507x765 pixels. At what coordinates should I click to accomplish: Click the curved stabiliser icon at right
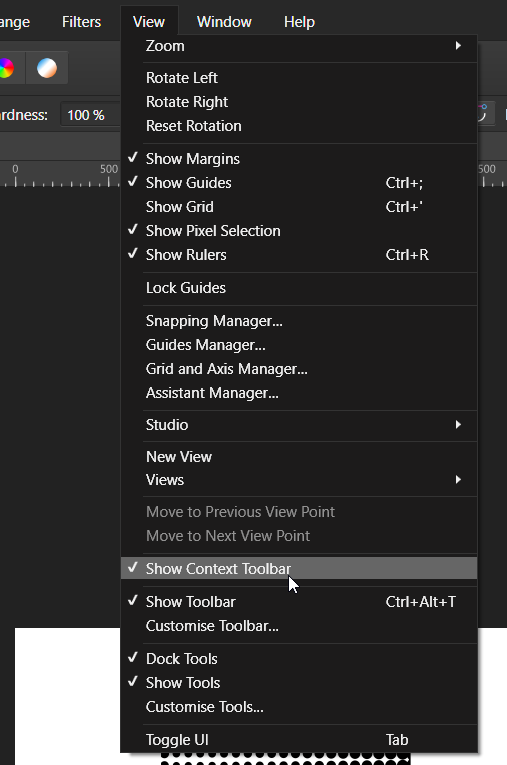point(482,113)
